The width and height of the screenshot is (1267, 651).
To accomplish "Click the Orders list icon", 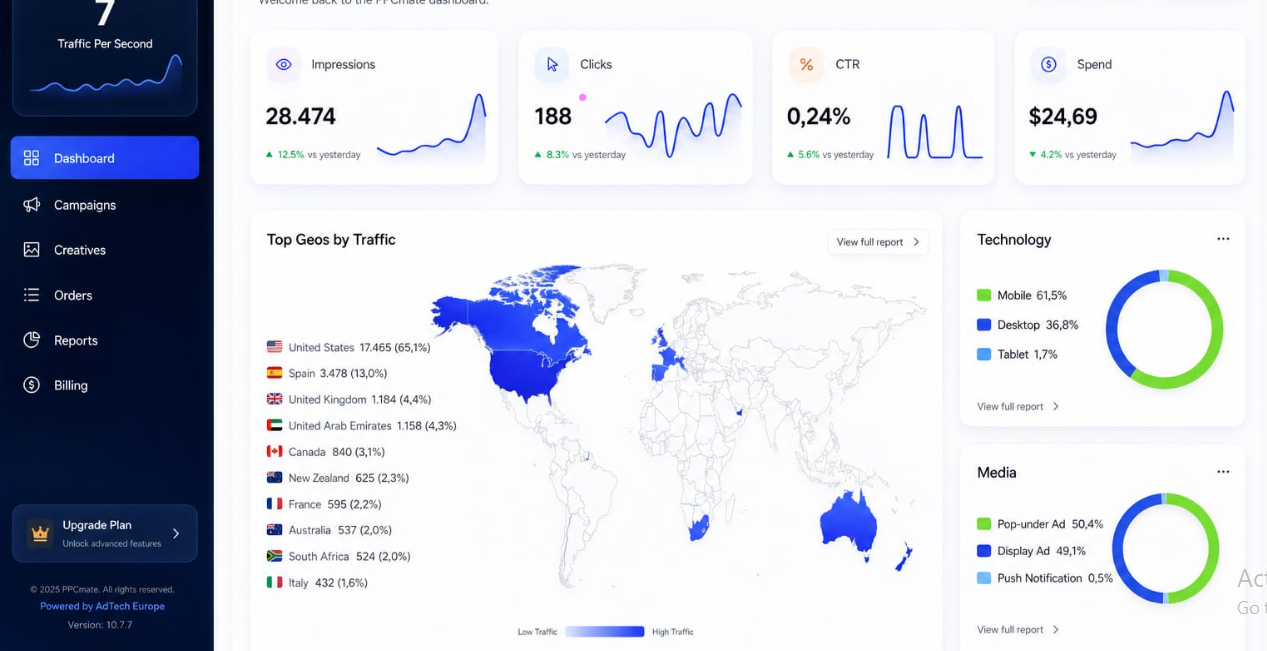I will 31,295.
